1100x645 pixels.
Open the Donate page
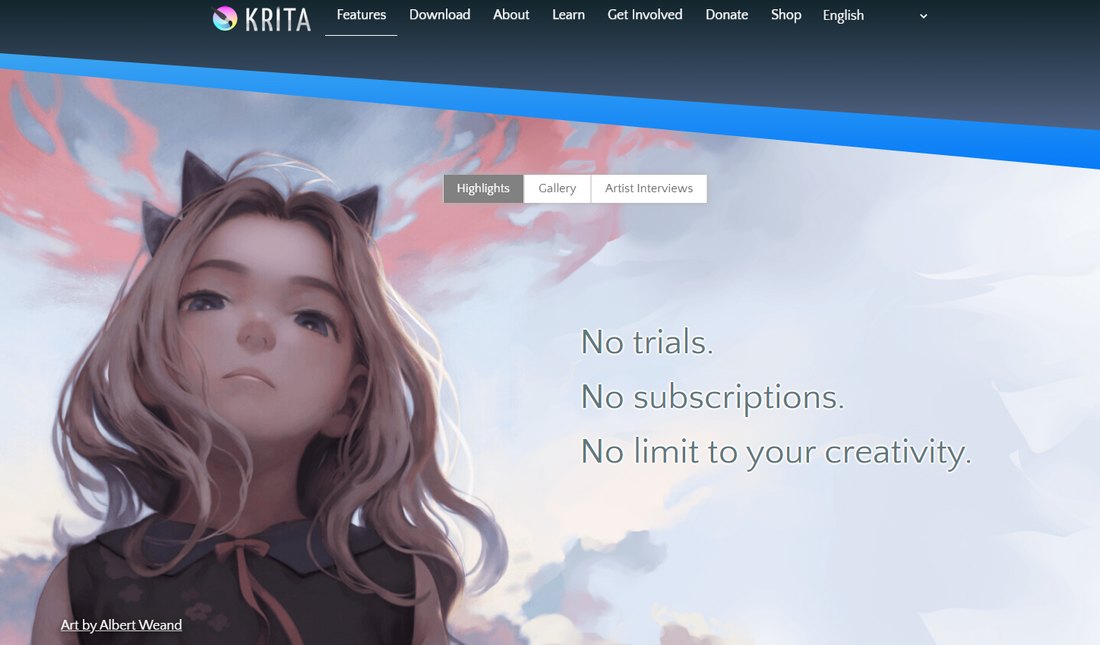pos(727,15)
